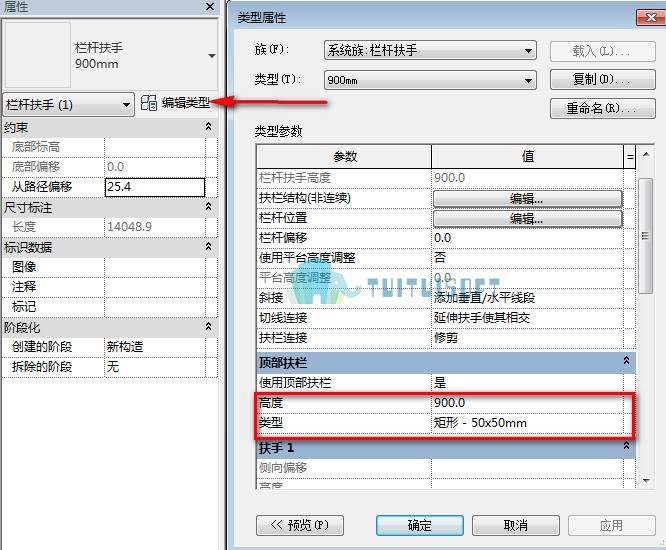
Task: Click 编辑 button for 栏杆位置
Action: click(527, 219)
